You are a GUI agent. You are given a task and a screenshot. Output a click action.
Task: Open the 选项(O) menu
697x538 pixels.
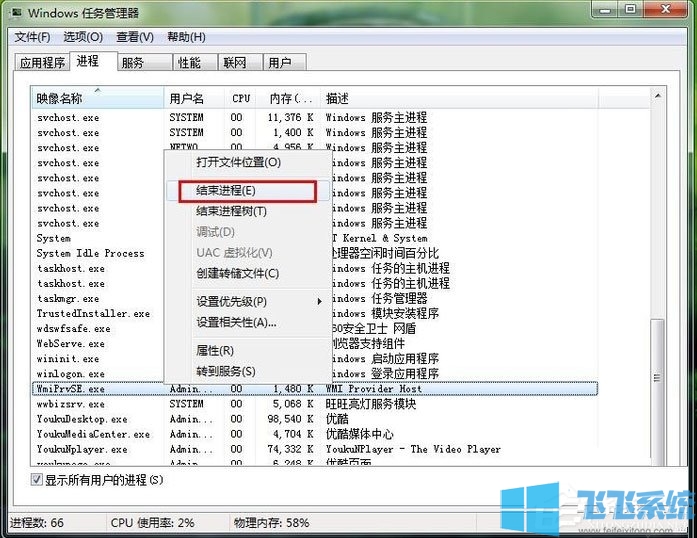pos(83,37)
